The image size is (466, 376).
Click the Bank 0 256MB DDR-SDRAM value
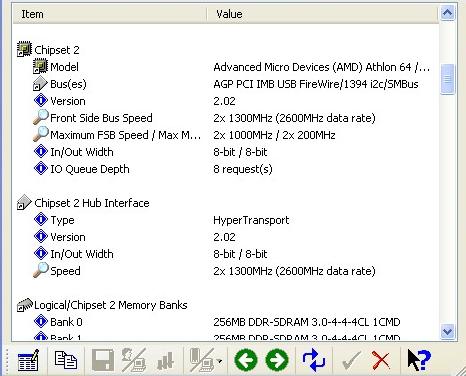307,322
